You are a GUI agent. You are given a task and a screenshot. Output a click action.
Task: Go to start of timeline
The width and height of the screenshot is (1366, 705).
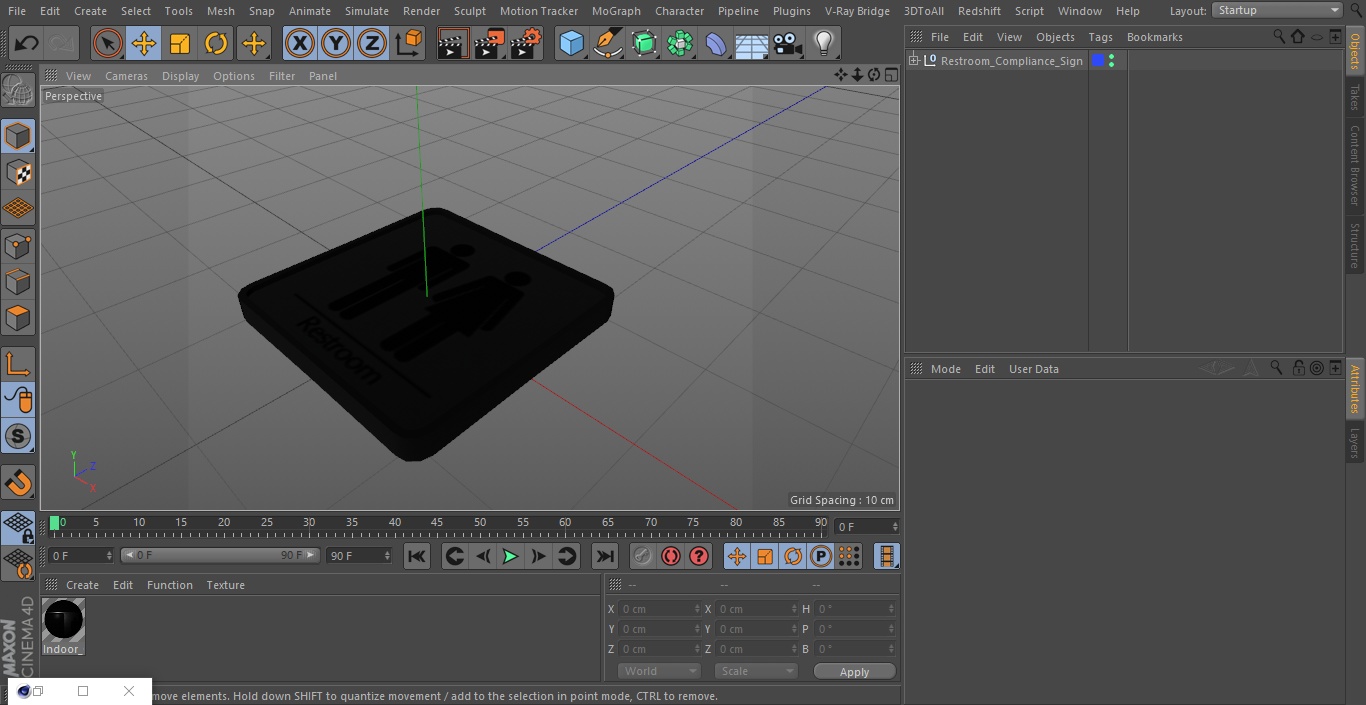(417, 556)
